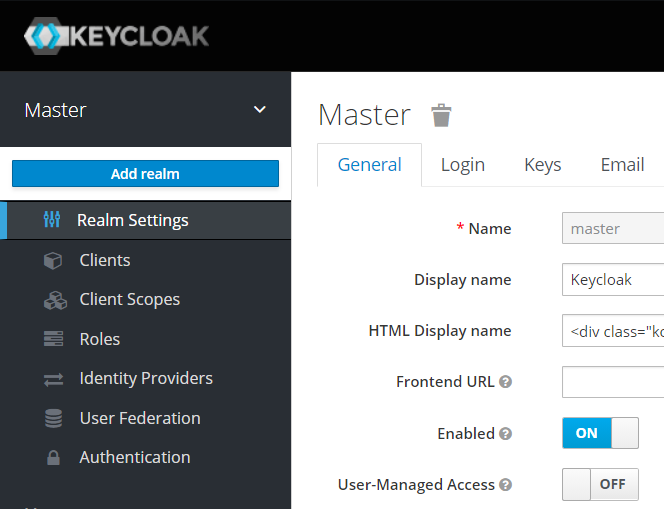Viewport: 664px width, 509px height.
Task: Open the Keys tab
Action: click(542, 165)
